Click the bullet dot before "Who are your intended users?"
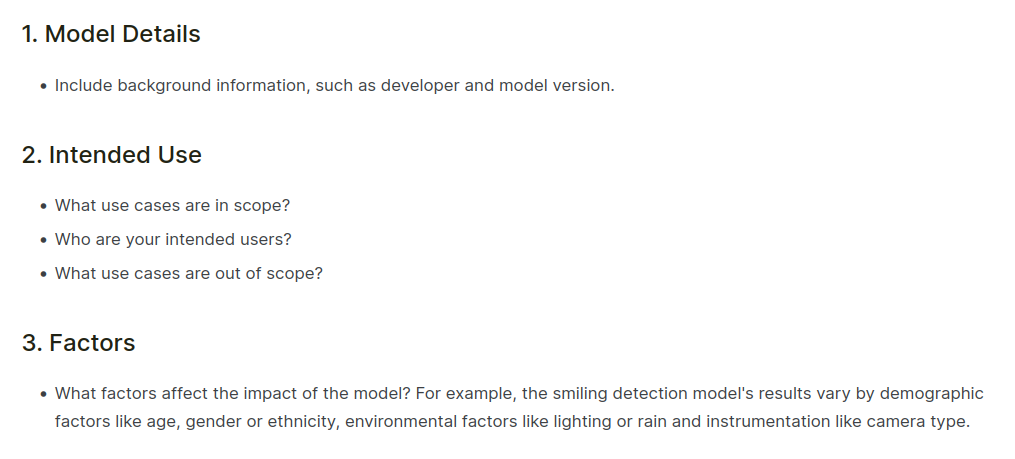This screenshot has height=459, width=1015. pos(43,241)
